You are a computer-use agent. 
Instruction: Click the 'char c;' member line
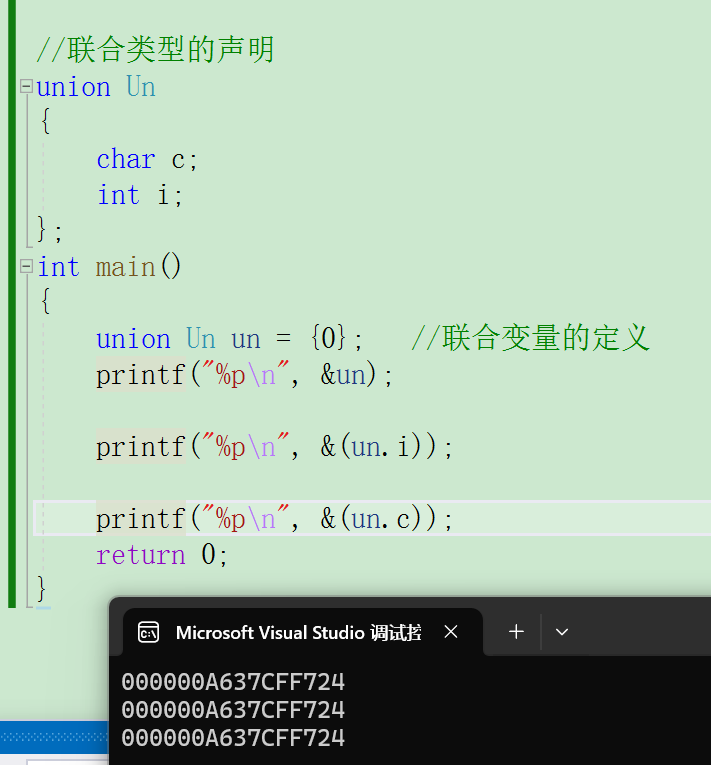(x=147, y=159)
